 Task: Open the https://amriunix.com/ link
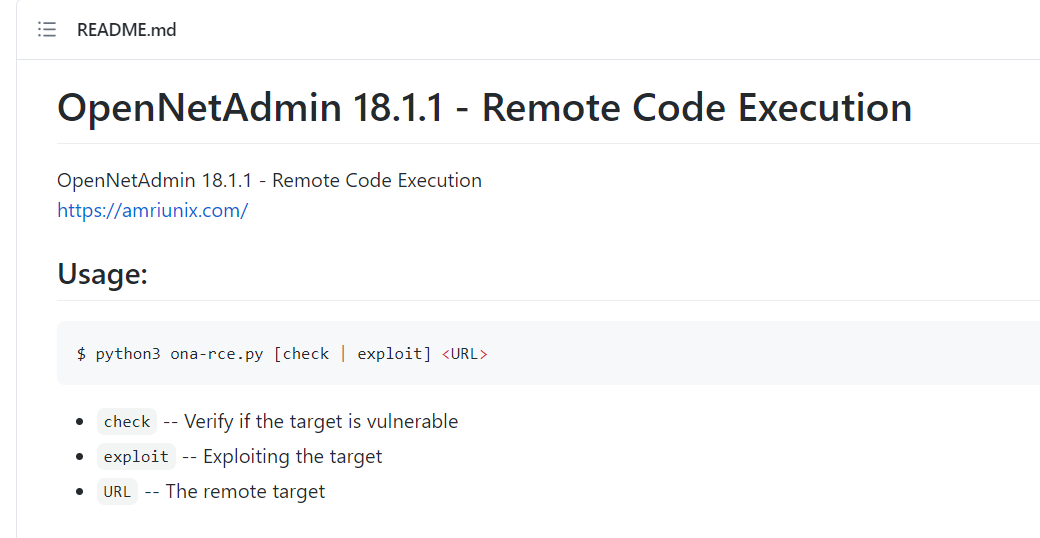[153, 210]
